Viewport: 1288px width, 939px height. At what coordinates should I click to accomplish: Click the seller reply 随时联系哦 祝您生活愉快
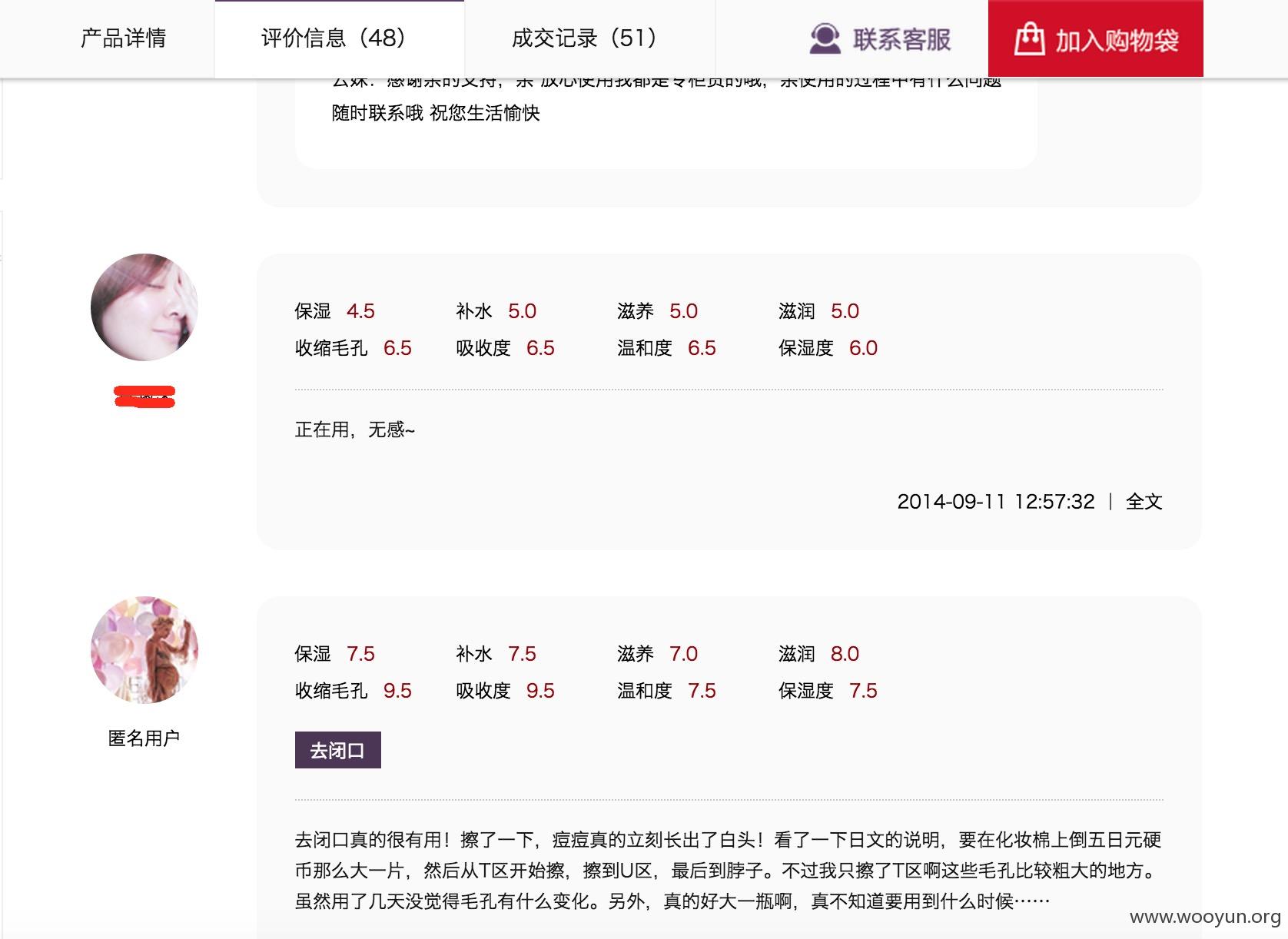coord(436,113)
